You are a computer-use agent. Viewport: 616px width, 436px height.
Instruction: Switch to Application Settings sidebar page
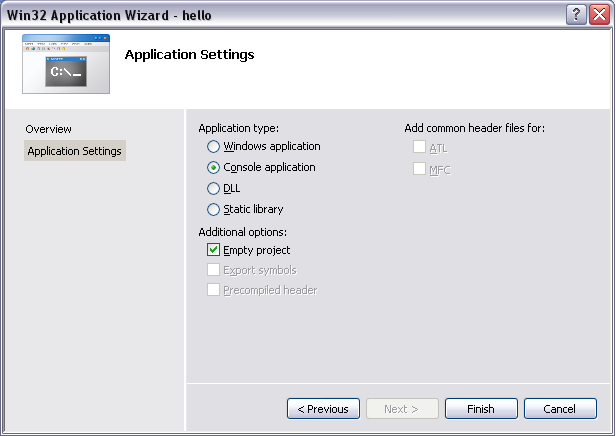click(x=75, y=151)
